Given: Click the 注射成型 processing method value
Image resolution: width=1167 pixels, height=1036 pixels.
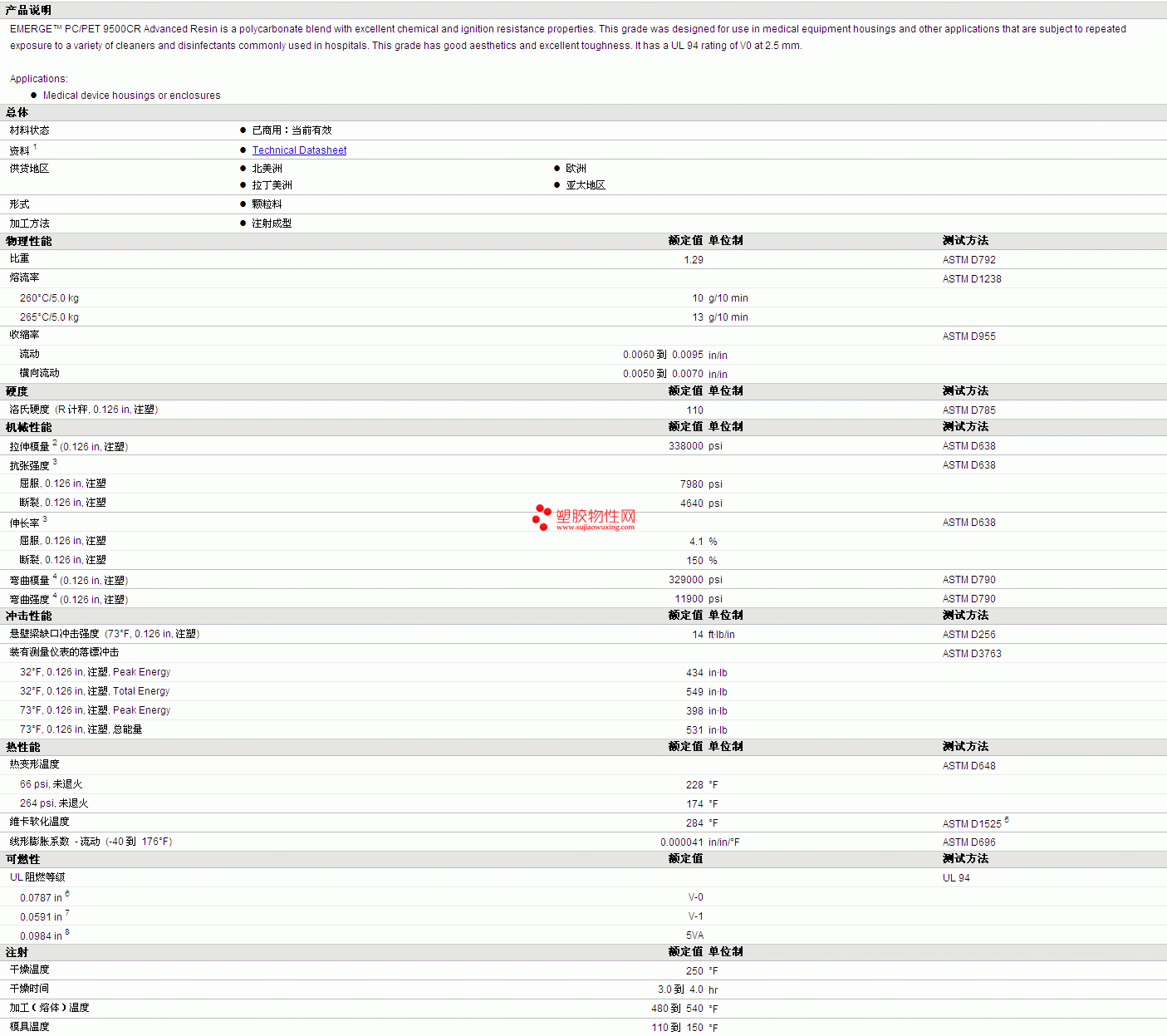Looking at the screenshot, I should pos(272,223).
